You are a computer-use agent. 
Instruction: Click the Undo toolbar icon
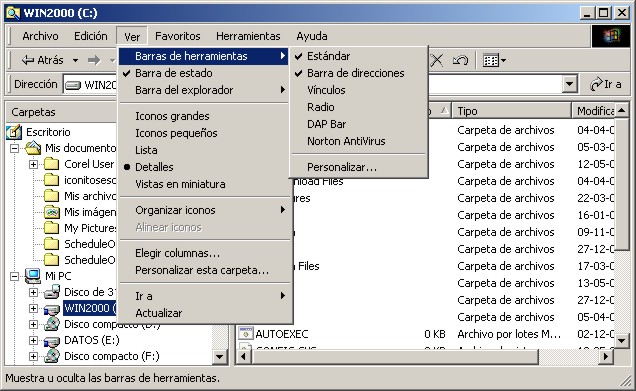460,60
